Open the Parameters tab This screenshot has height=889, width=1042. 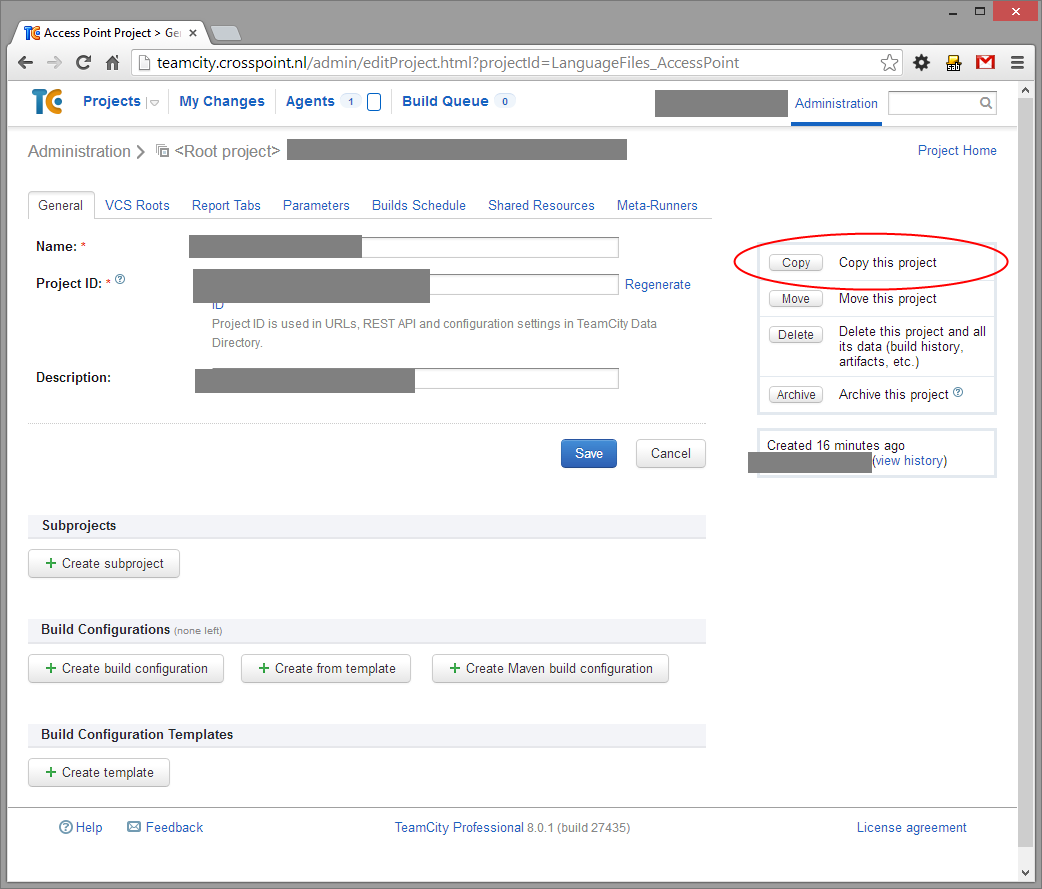pyautogui.click(x=316, y=205)
